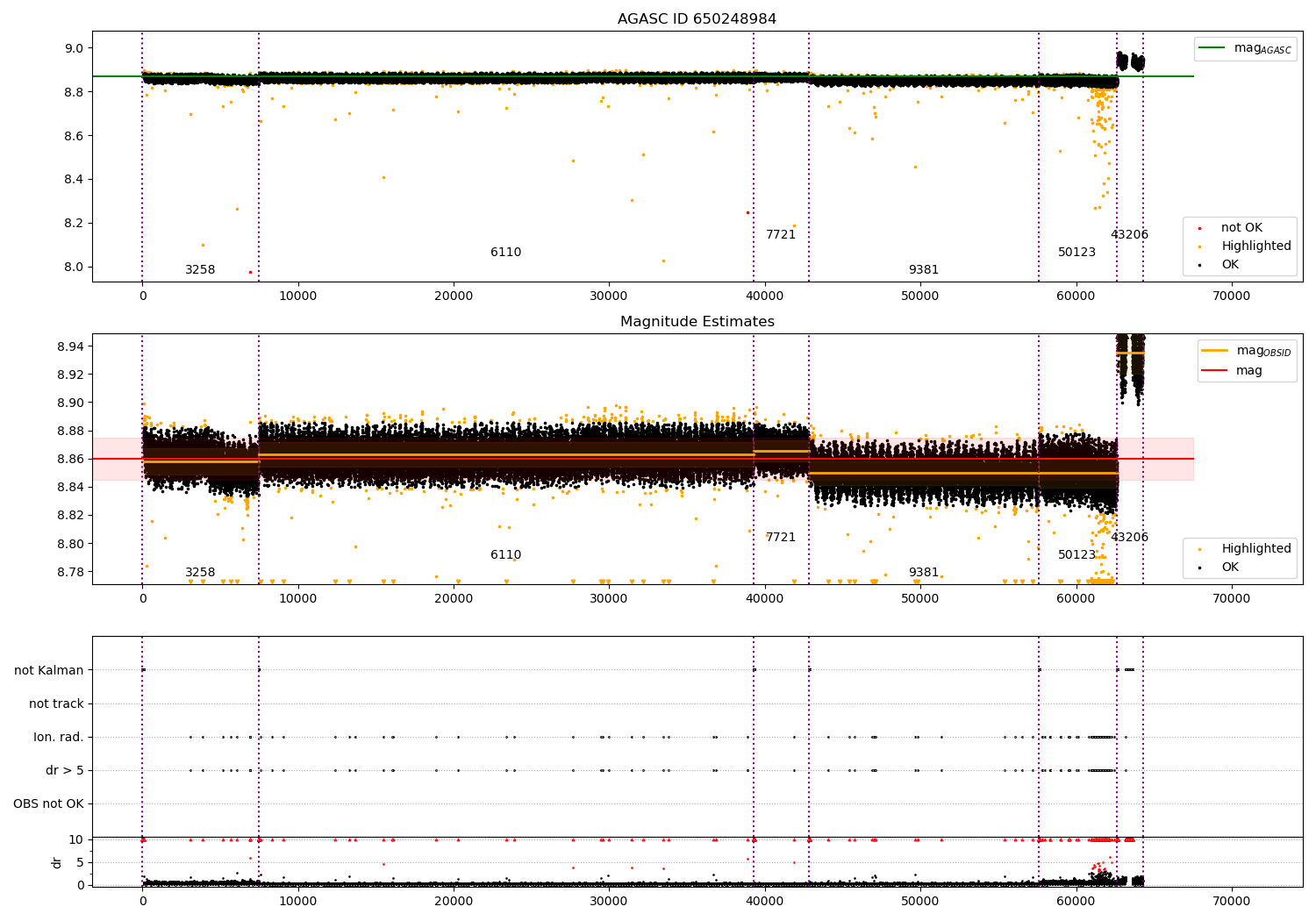Screen dimensions: 1316x921
Task: Click x-axis tick 30000 under the top plot
Action: pos(609,296)
